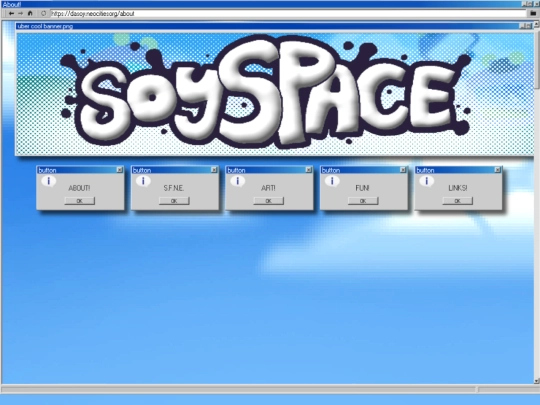Screen dimensions: 540x405
Task: Close the ART! button dialog
Action: click(x=309, y=170)
